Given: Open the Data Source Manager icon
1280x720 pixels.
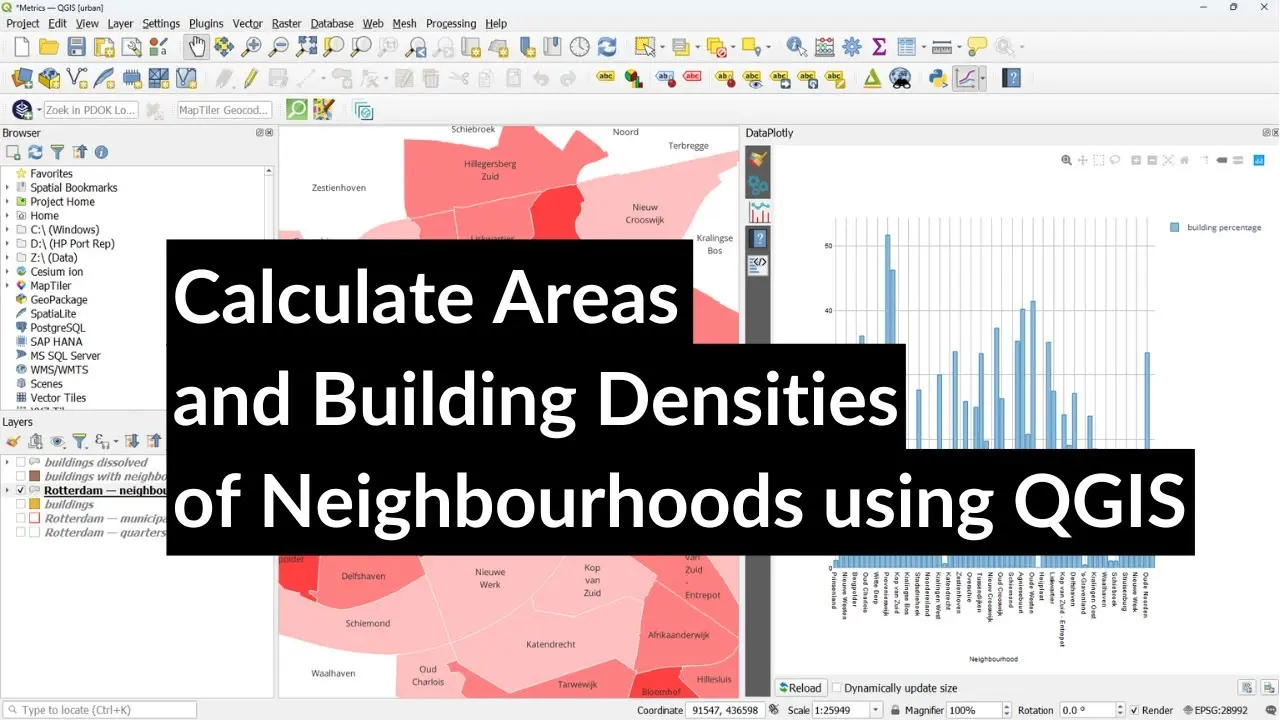Looking at the screenshot, I should 22,78.
